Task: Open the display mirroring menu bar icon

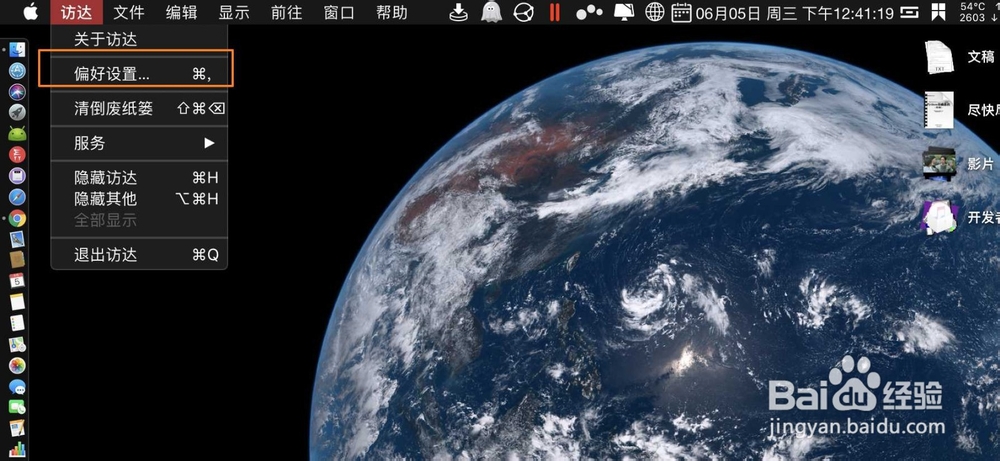Action: (x=623, y=12)
